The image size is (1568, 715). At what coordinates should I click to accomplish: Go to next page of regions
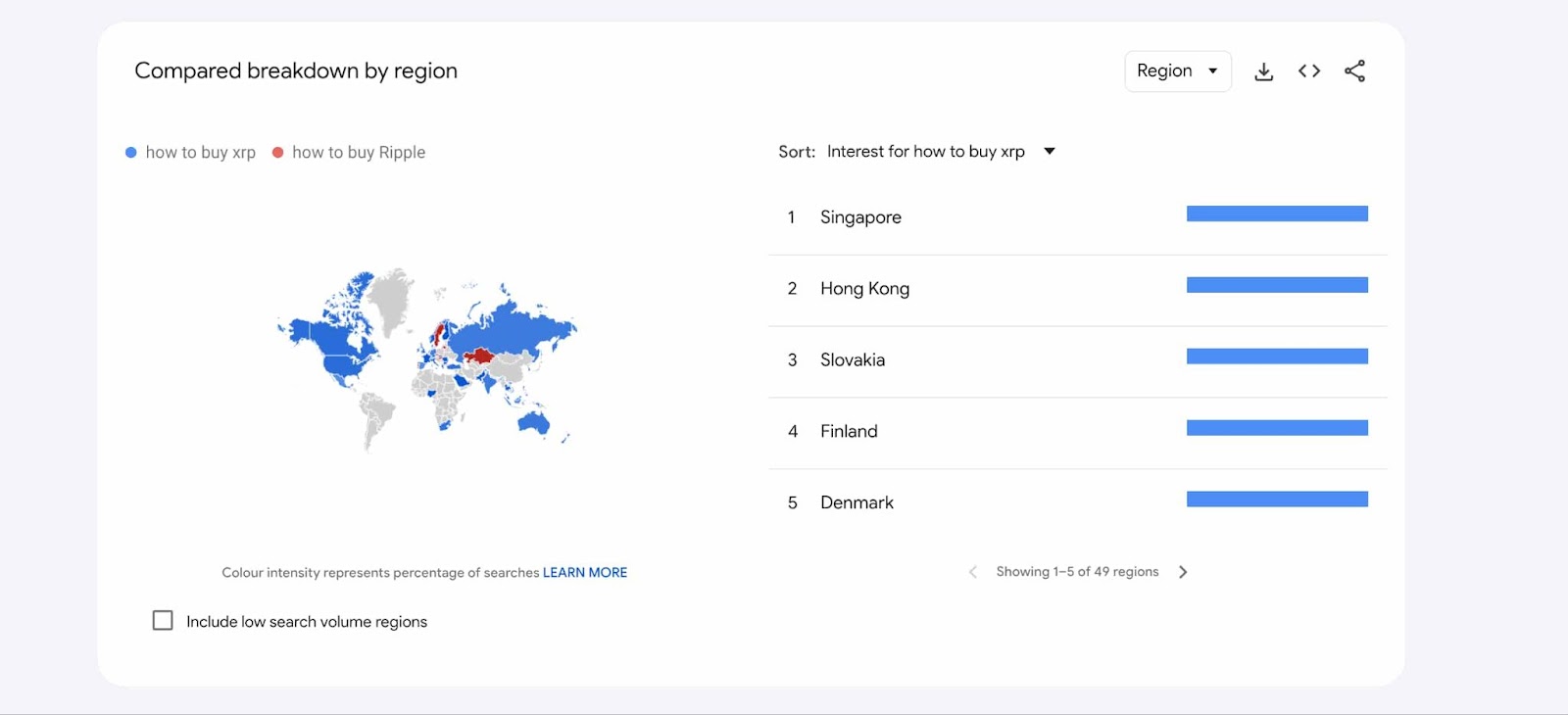(1183, 572)
